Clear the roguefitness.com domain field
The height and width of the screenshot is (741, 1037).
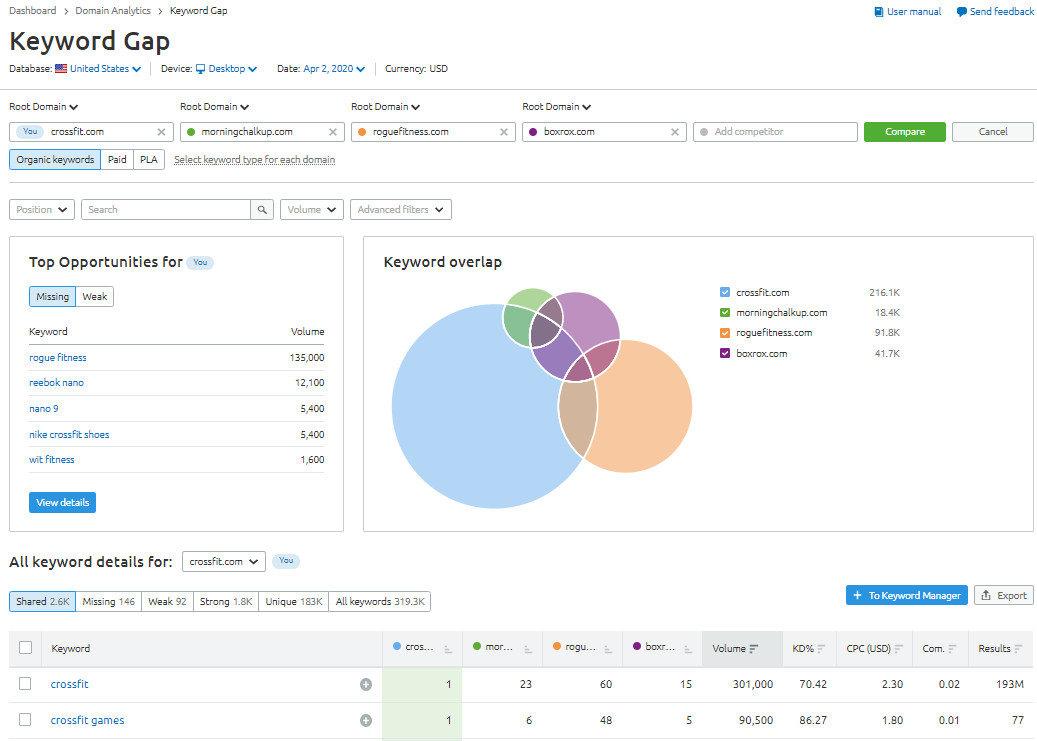pyautogui.click(x=504, y=132)
